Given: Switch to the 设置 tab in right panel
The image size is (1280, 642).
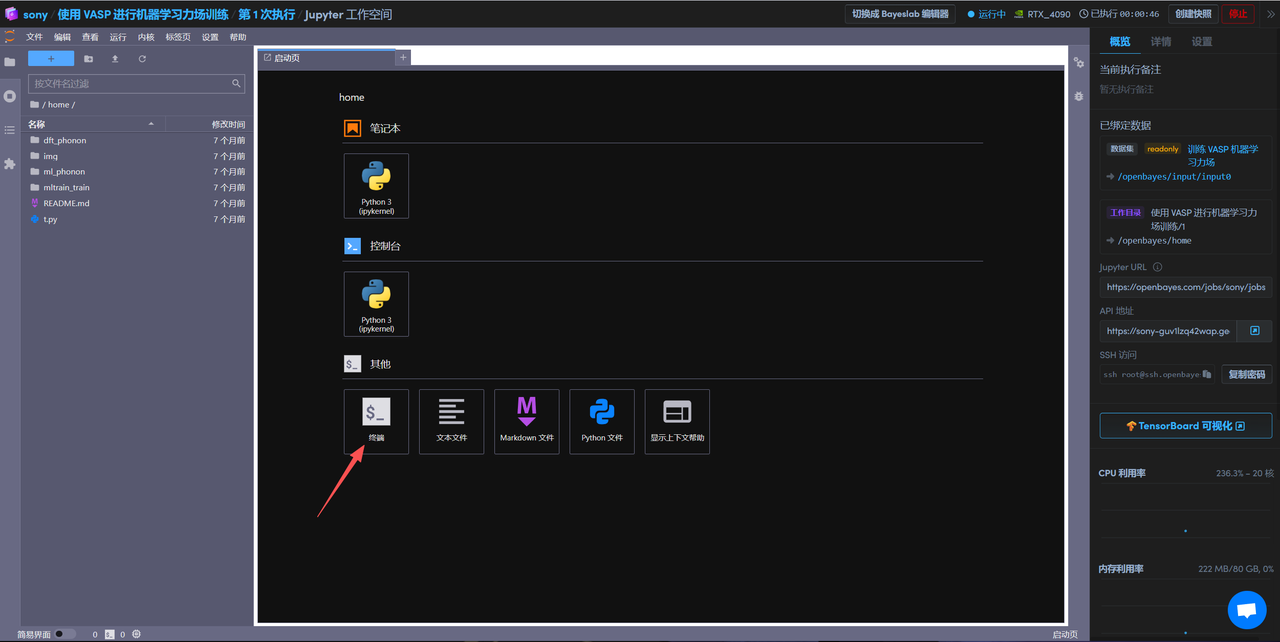Looking at the screenshot, I should click(1202, 42).
